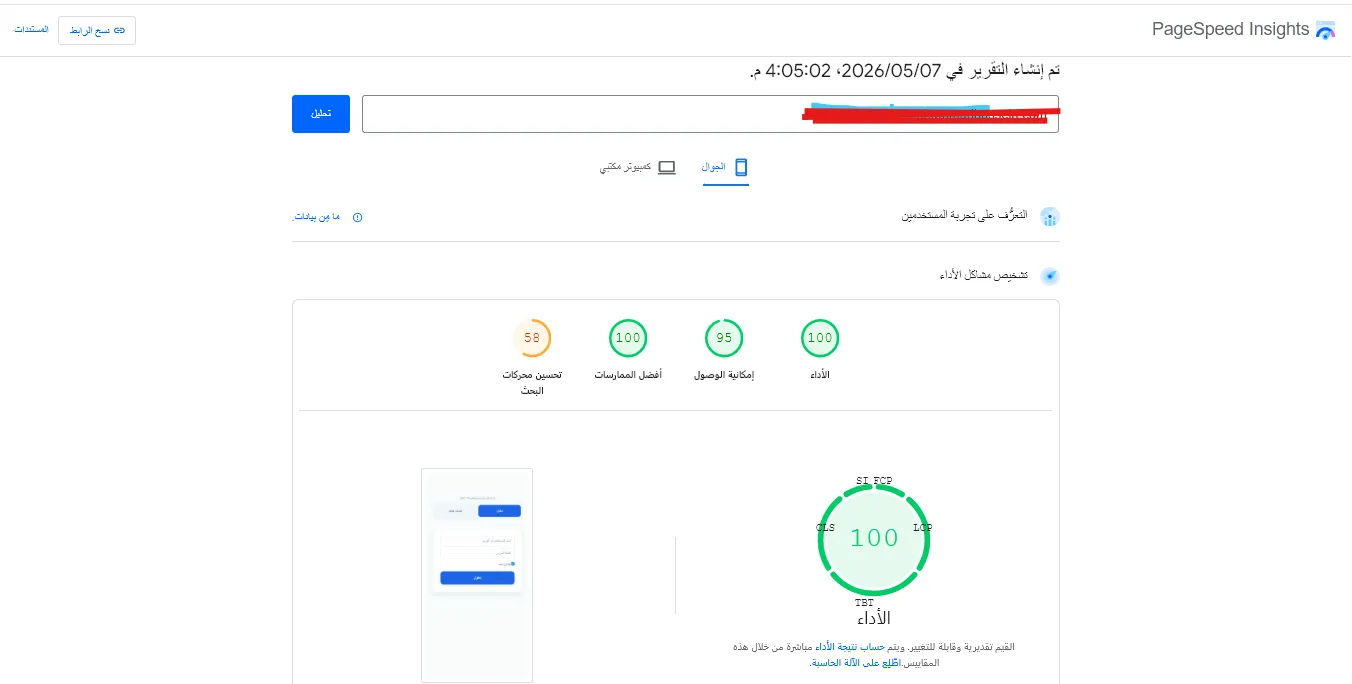Click the info icon beside ما من بيانات
The width and height of the screenshot is (1352, 684).
(358, 217)
